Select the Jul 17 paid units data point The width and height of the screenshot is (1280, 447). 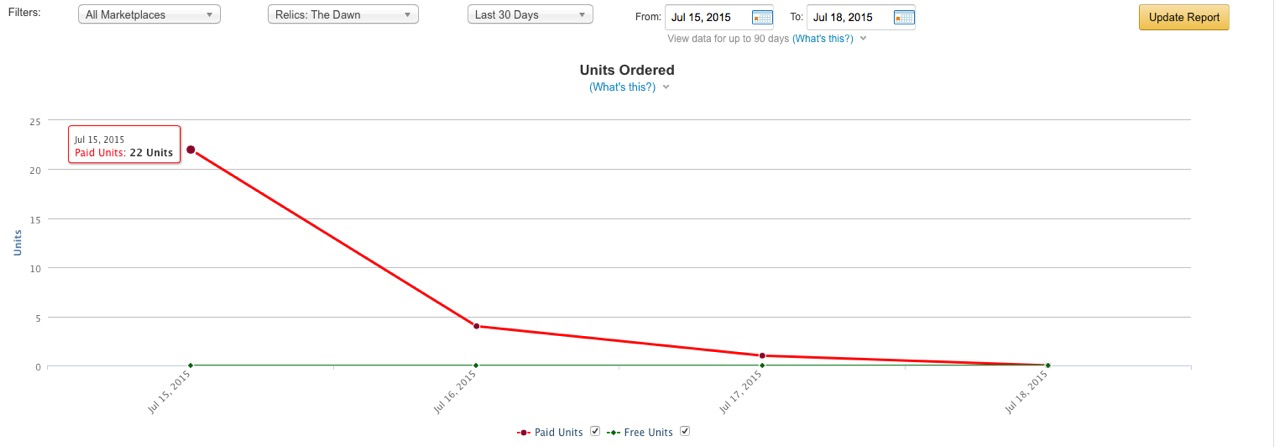[762, 355]
